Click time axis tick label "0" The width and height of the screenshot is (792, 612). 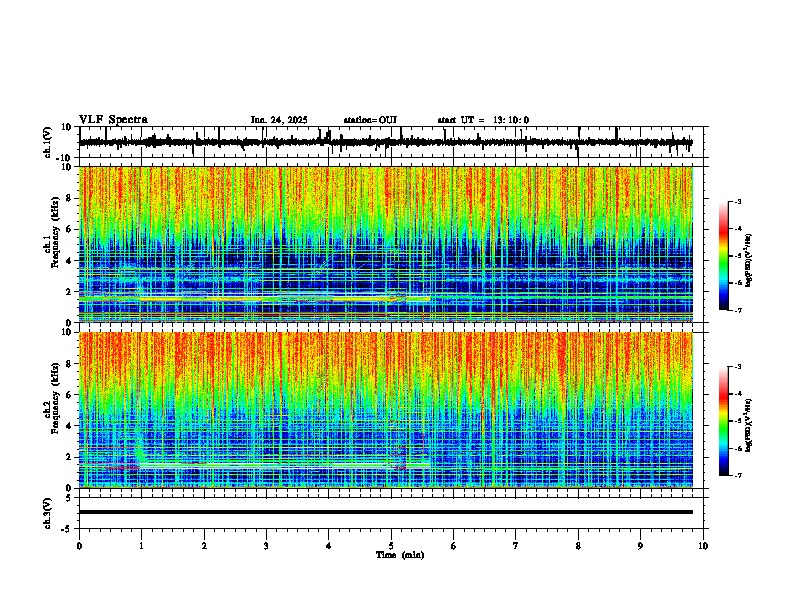79,546
